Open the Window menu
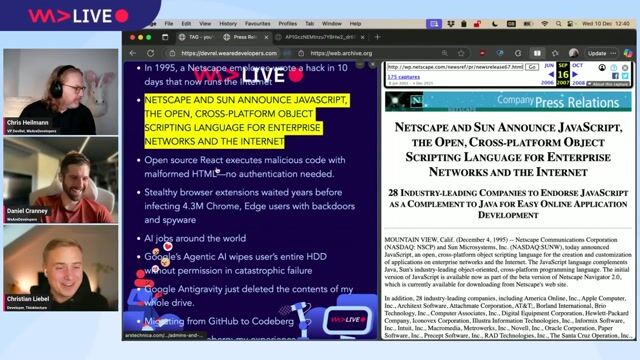 tap(331, 24)
